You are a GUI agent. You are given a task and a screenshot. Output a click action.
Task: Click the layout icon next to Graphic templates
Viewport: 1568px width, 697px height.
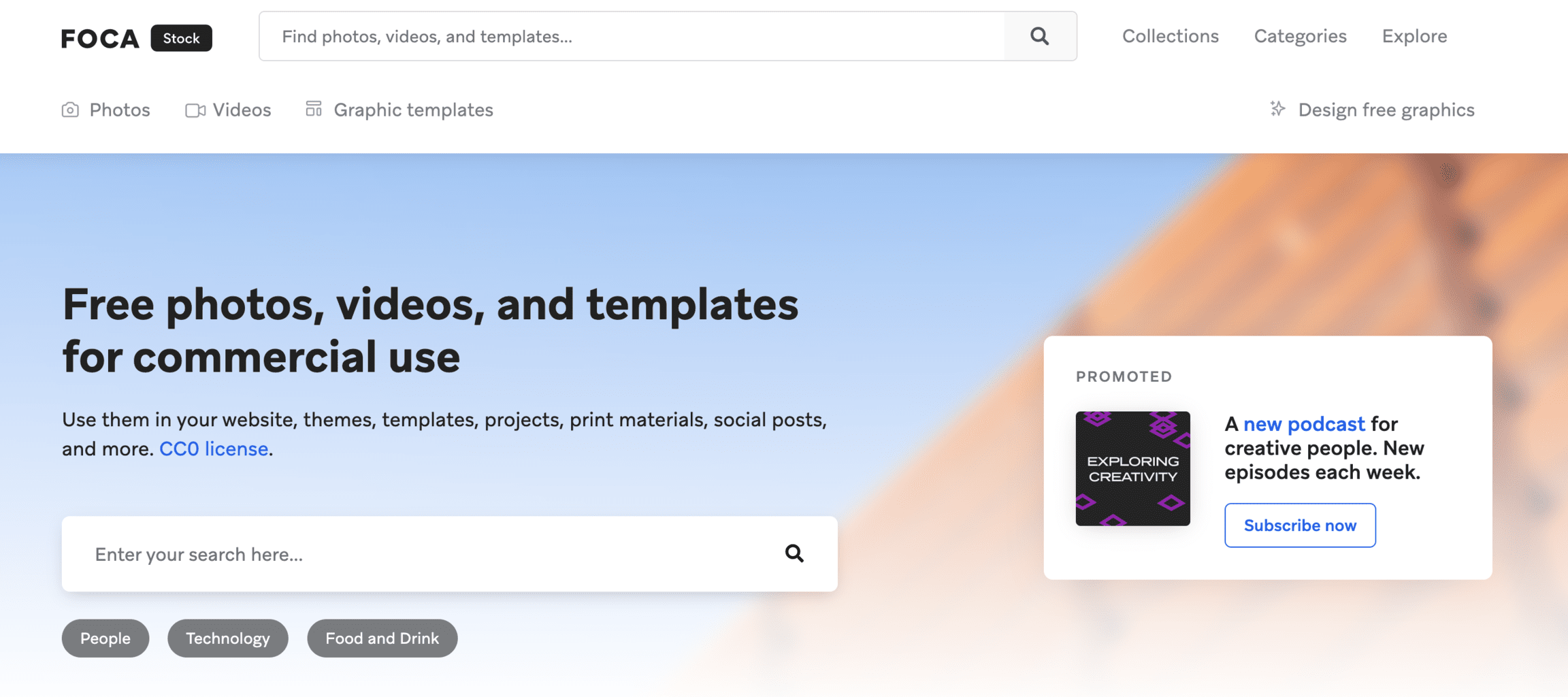point(314,109)
